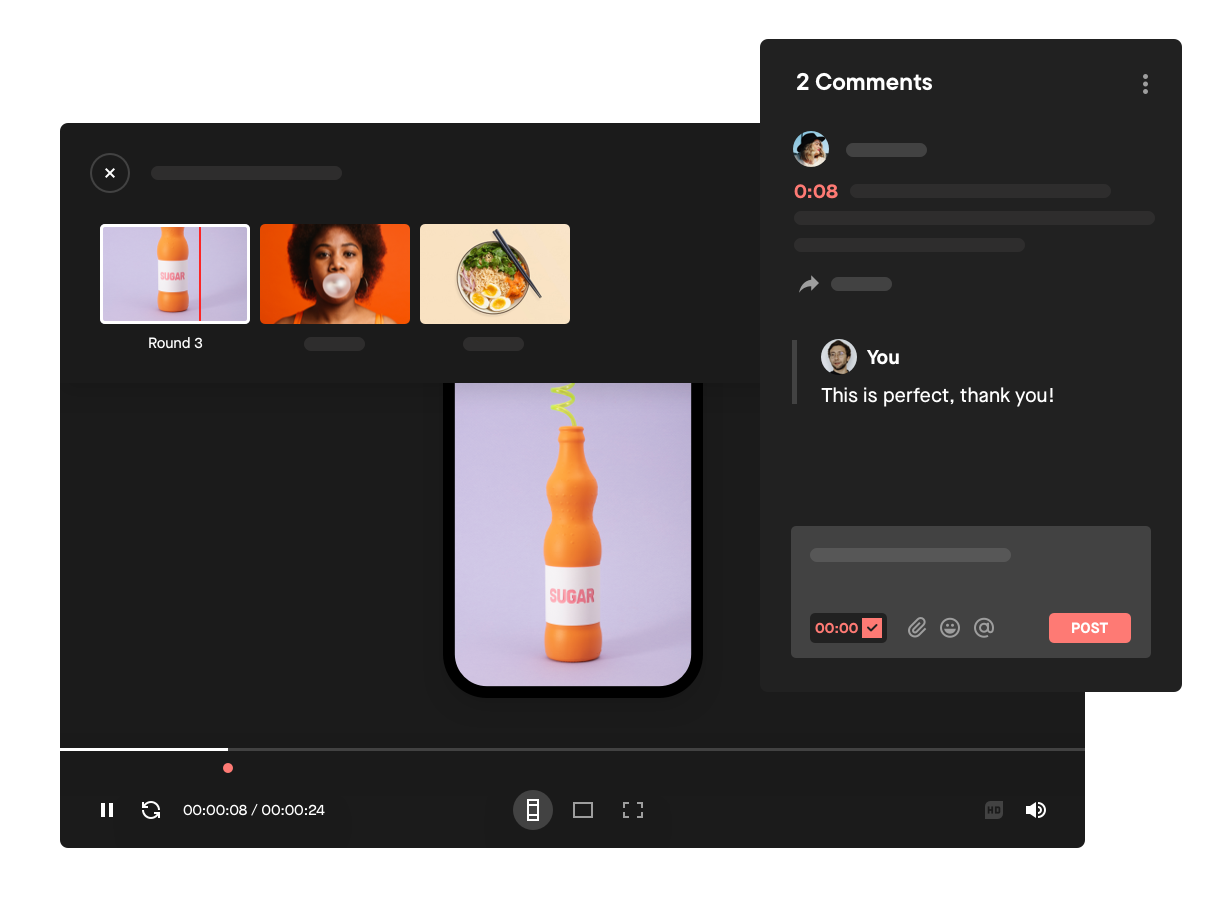This screenshot has width=1221, height=902.
Task: Toggle the 00:00 timestamp checkbox
Action: [872, 628]
